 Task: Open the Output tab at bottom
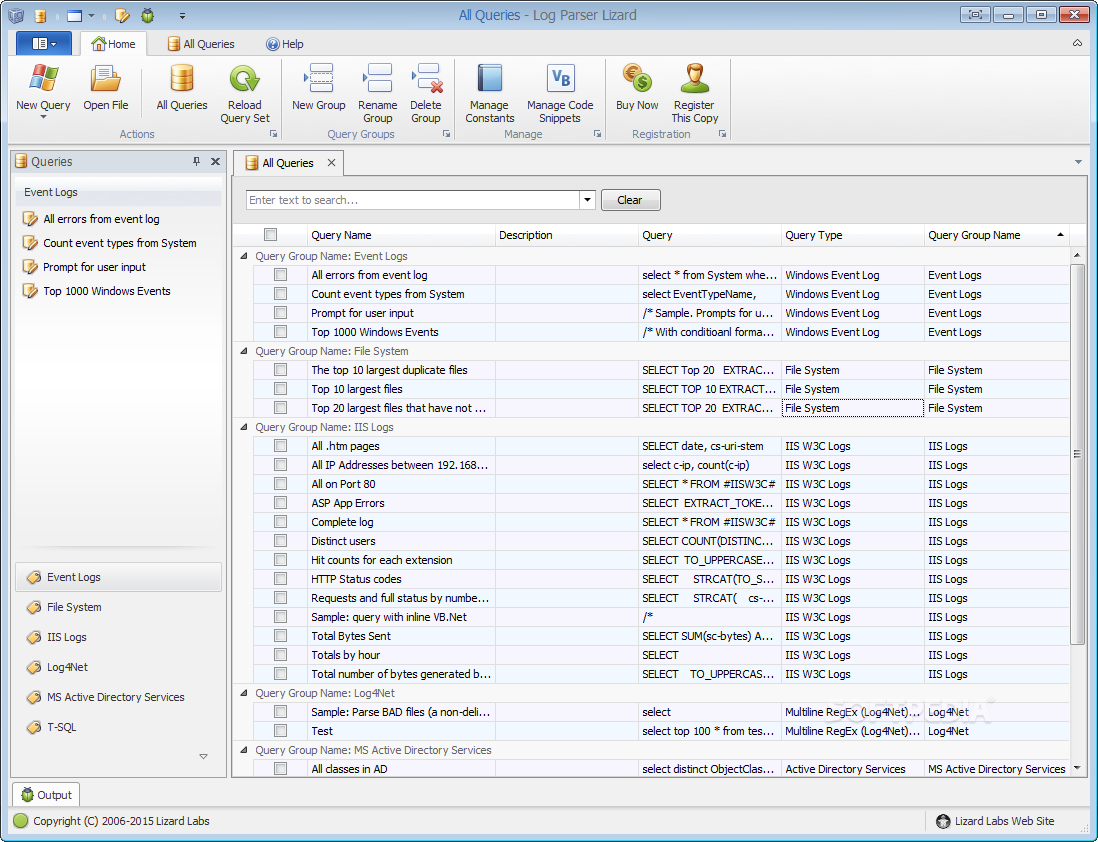pos(46,794)
